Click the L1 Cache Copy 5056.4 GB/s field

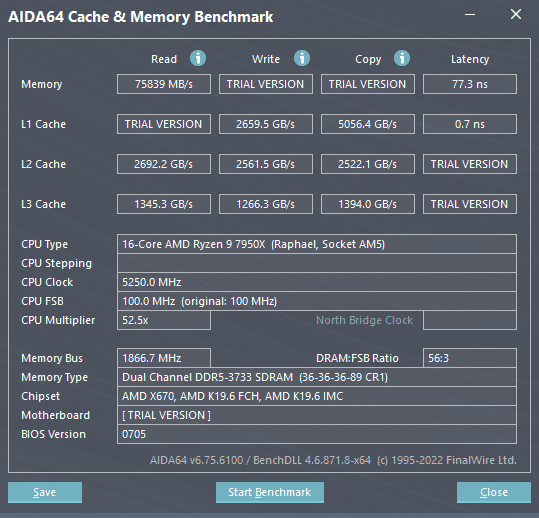pos(368,124)
